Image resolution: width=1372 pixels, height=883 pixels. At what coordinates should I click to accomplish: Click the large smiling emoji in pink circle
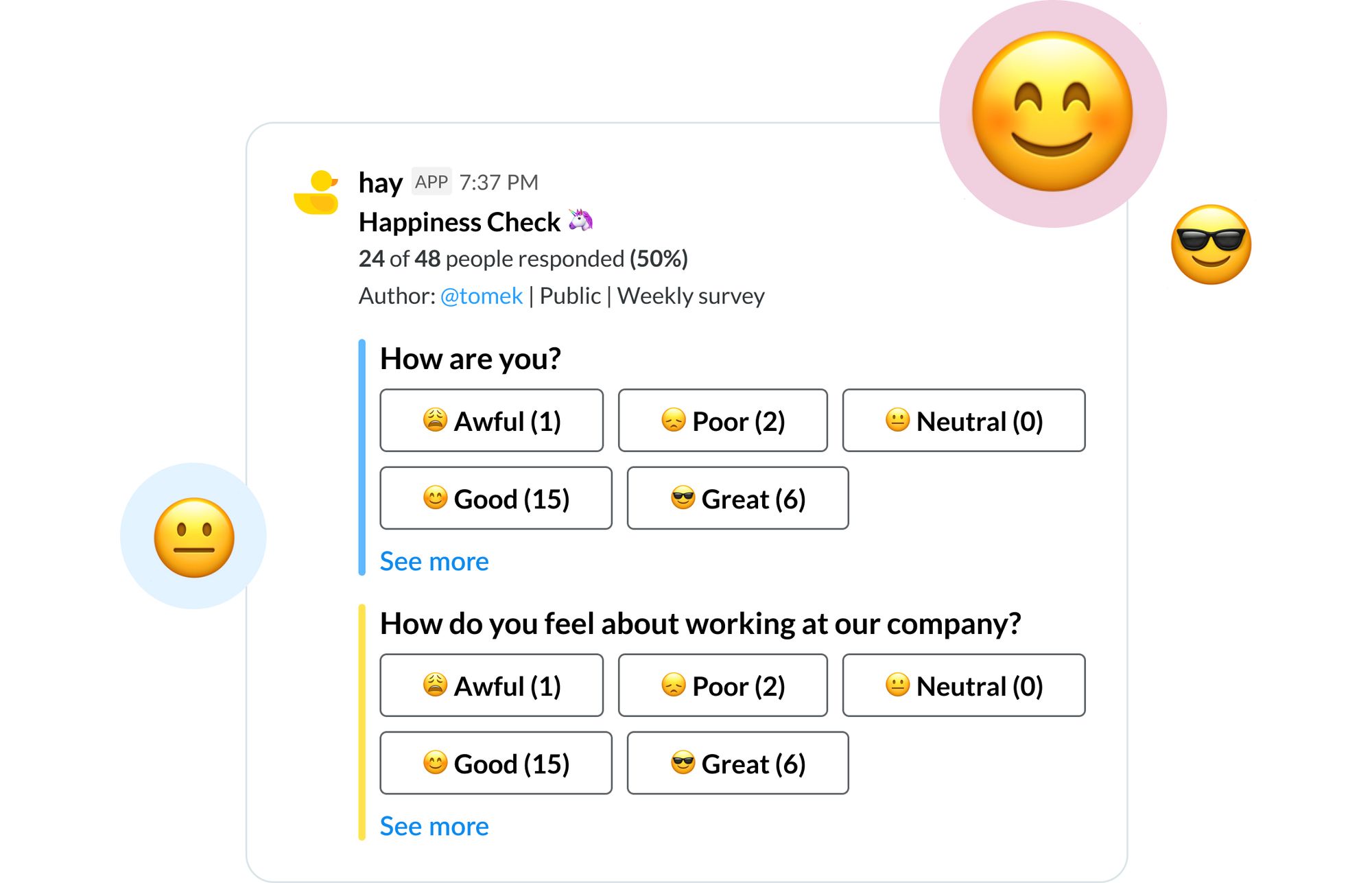click(x=1052, y=112)
